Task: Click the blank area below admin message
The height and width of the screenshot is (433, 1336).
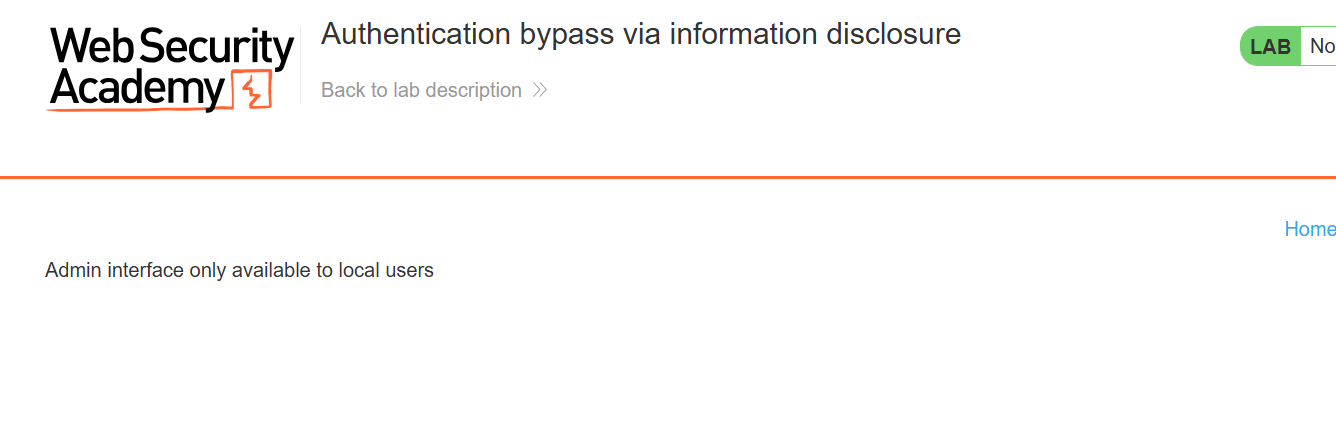Action: click(400, 360)
